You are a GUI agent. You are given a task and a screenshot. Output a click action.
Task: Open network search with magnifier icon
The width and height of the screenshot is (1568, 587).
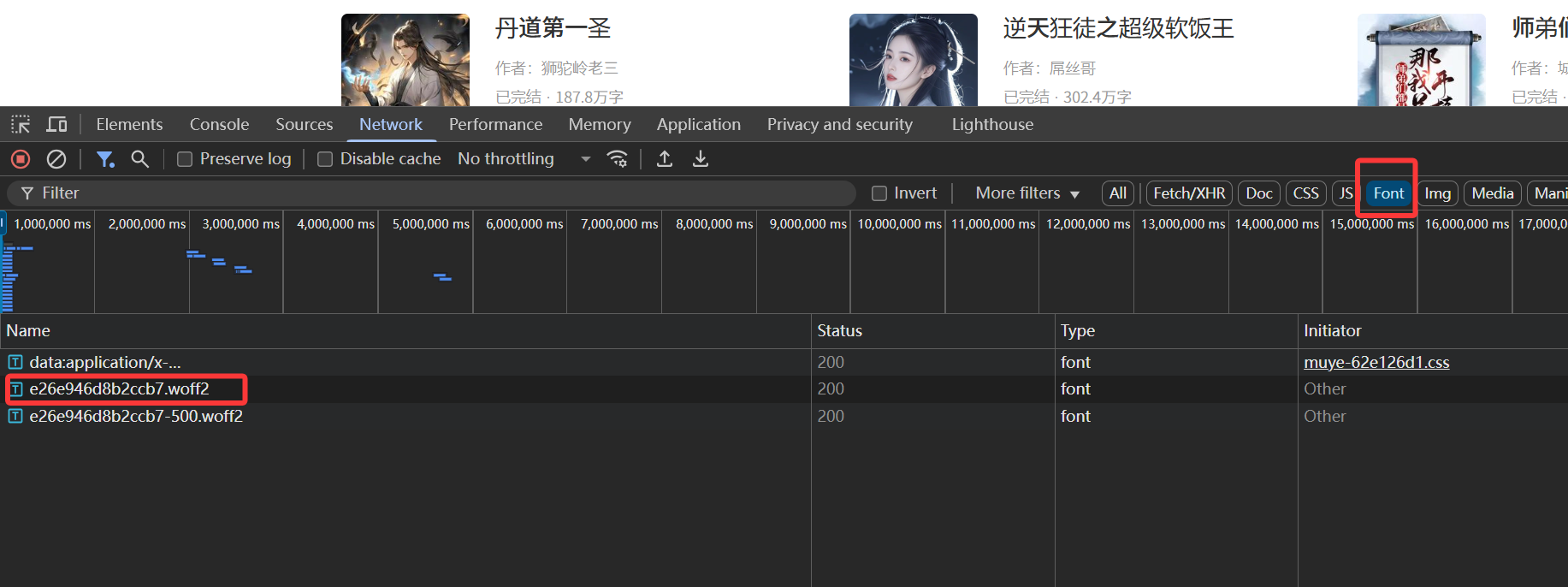coord(139,159)
